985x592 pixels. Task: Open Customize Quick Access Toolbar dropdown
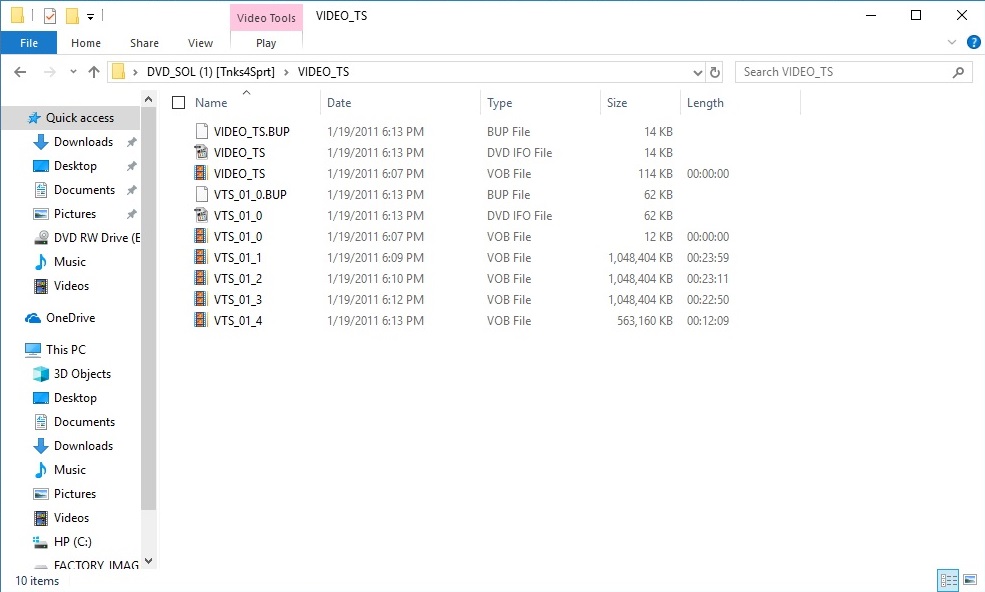[90, 17]
